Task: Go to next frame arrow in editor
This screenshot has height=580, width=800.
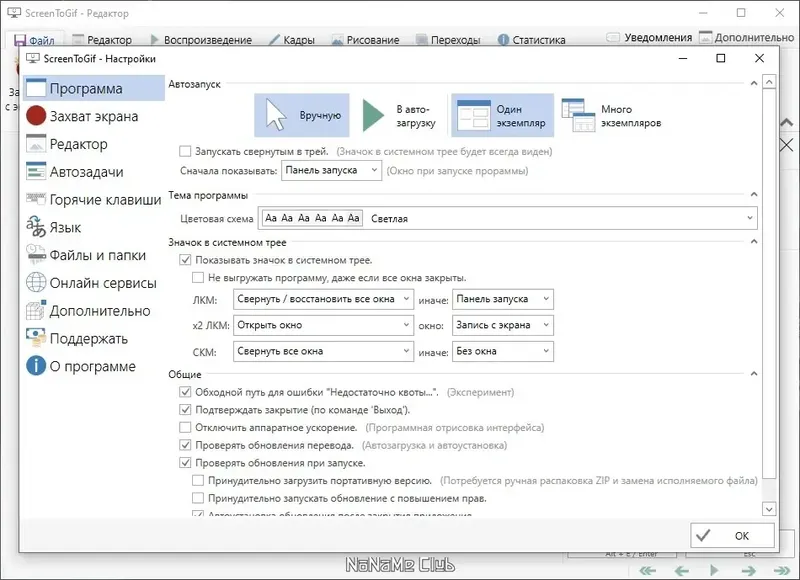Action: 748,570
